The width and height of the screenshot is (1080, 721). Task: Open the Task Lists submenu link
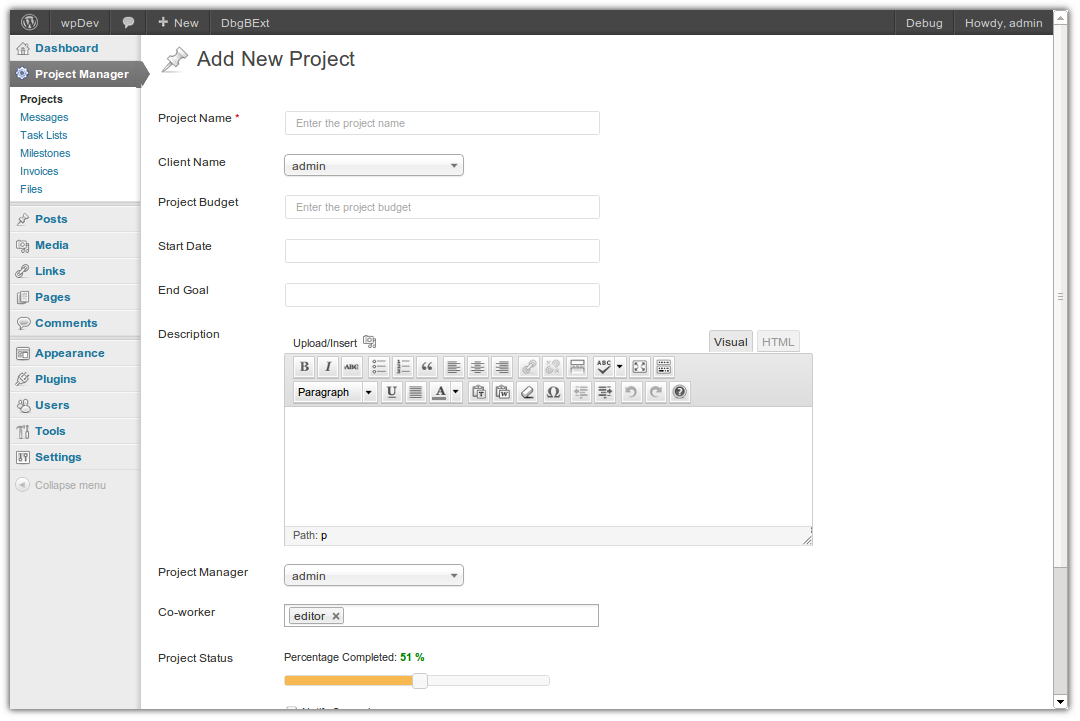click(43, 136)
